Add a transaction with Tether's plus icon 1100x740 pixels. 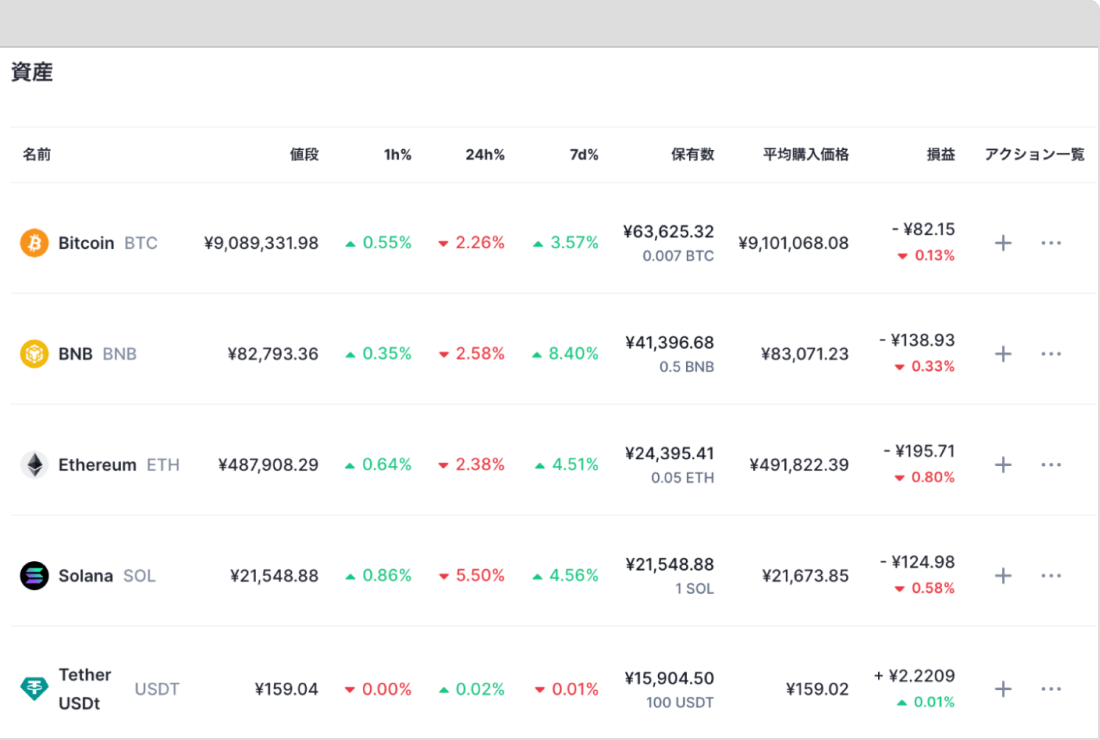[x=1003, y=689]
